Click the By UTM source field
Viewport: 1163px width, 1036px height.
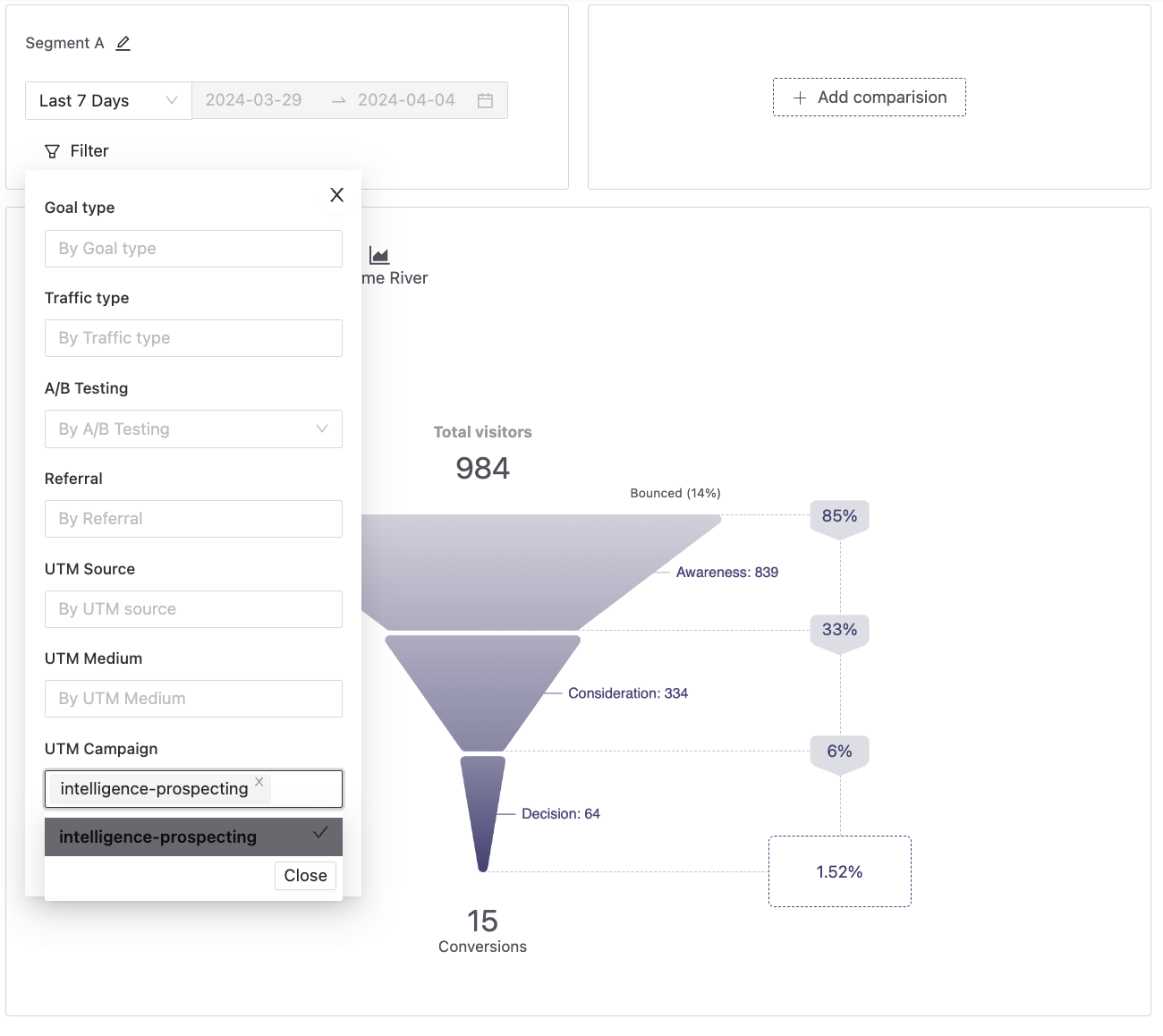(193, 609)
